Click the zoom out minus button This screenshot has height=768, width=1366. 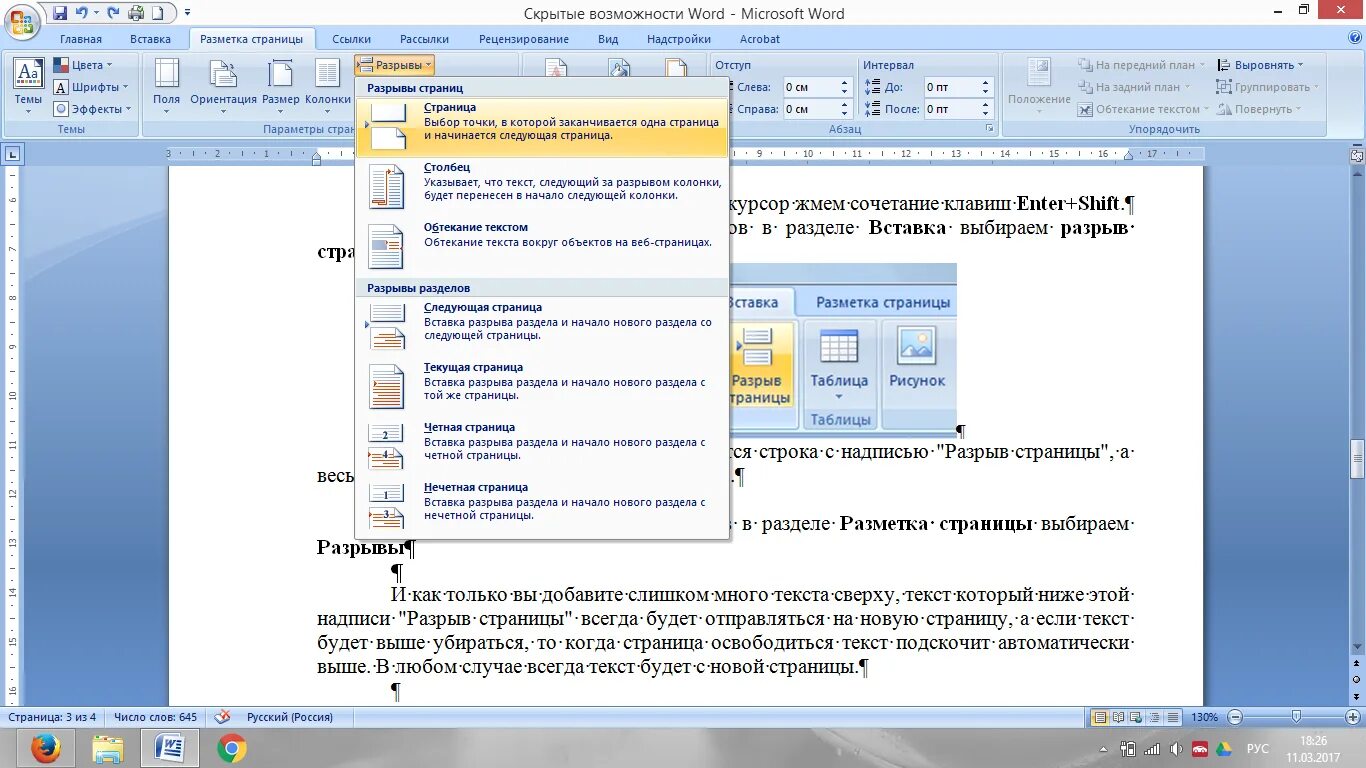click(1235, 717)
